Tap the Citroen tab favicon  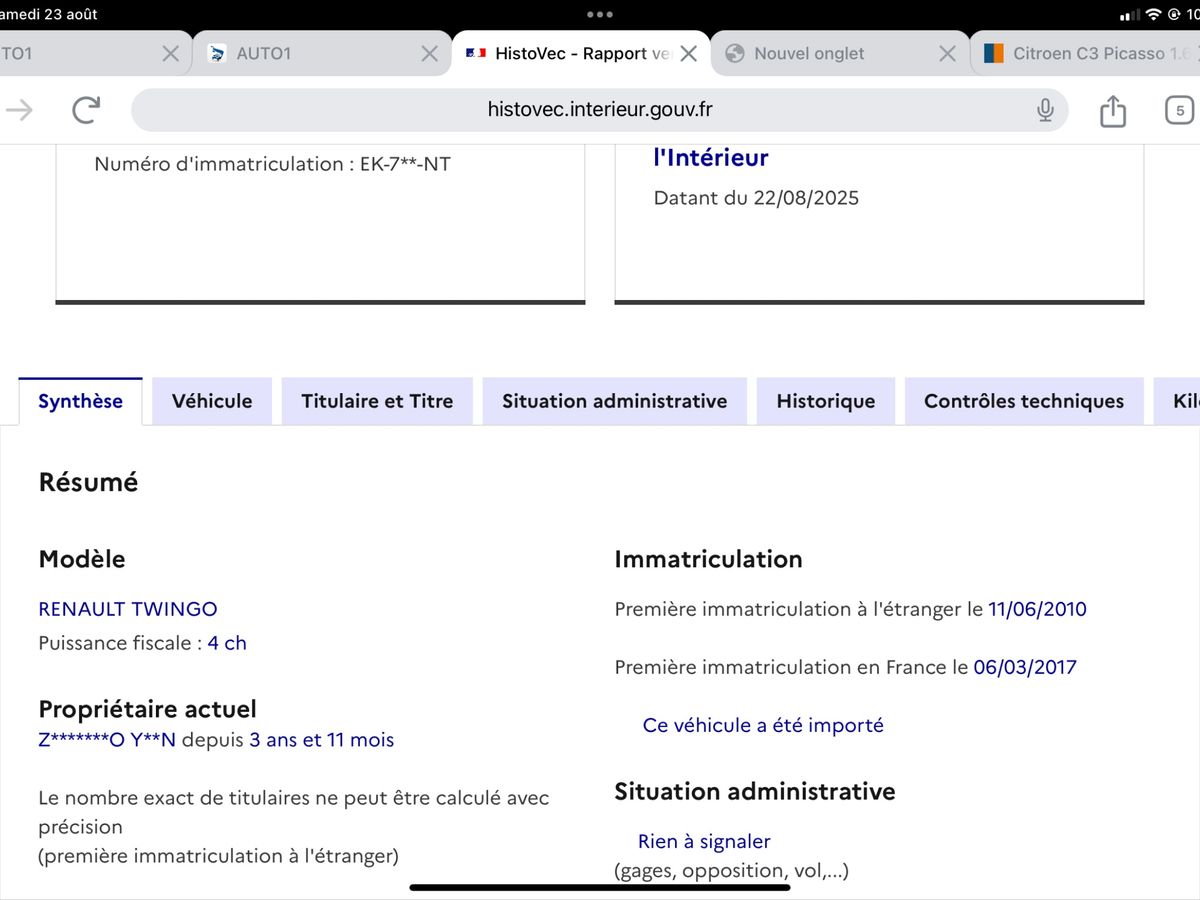[993, 54]
